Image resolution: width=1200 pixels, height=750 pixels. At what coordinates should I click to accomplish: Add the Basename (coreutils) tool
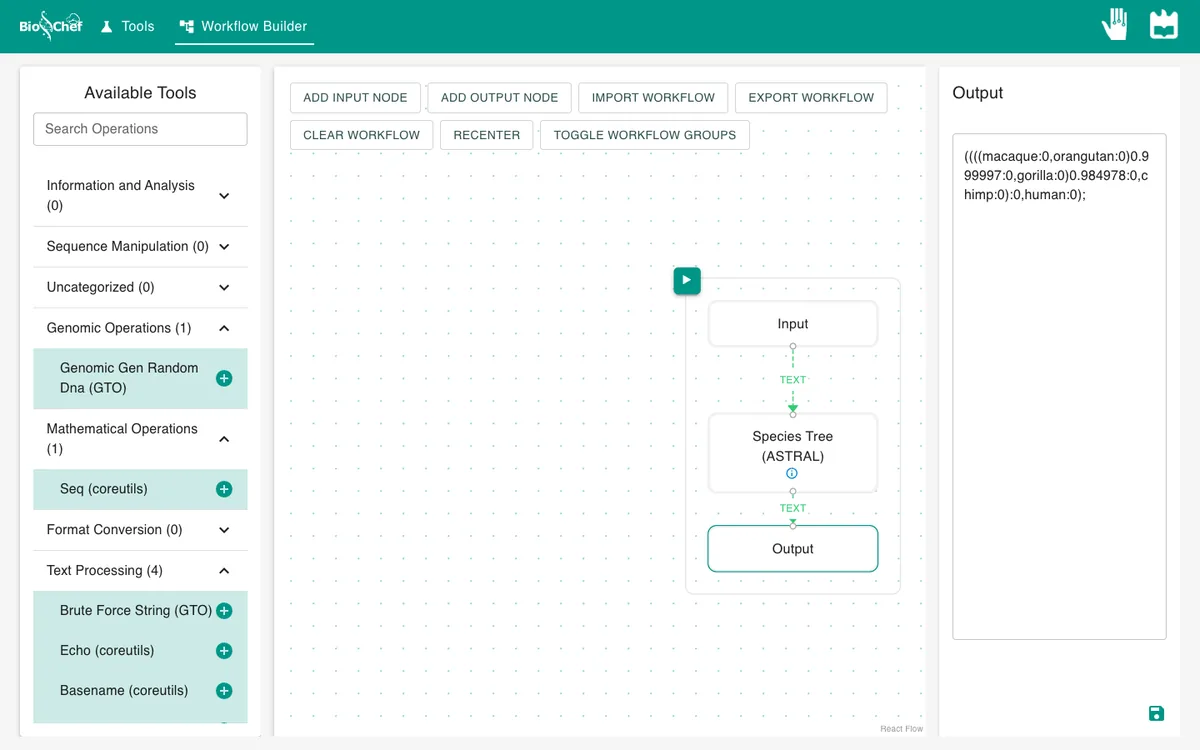[x=224, y=691]
